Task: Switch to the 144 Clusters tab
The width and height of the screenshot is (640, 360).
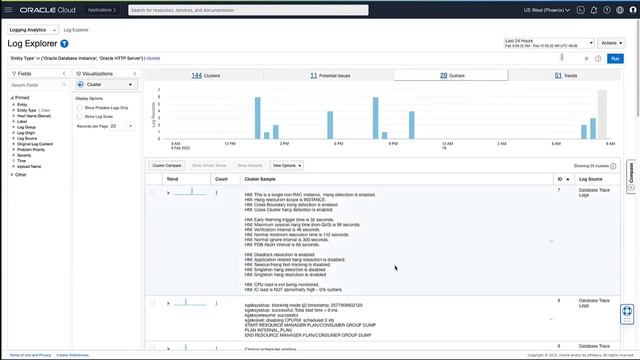Action: pyautogui.click(x=205, y=76)
